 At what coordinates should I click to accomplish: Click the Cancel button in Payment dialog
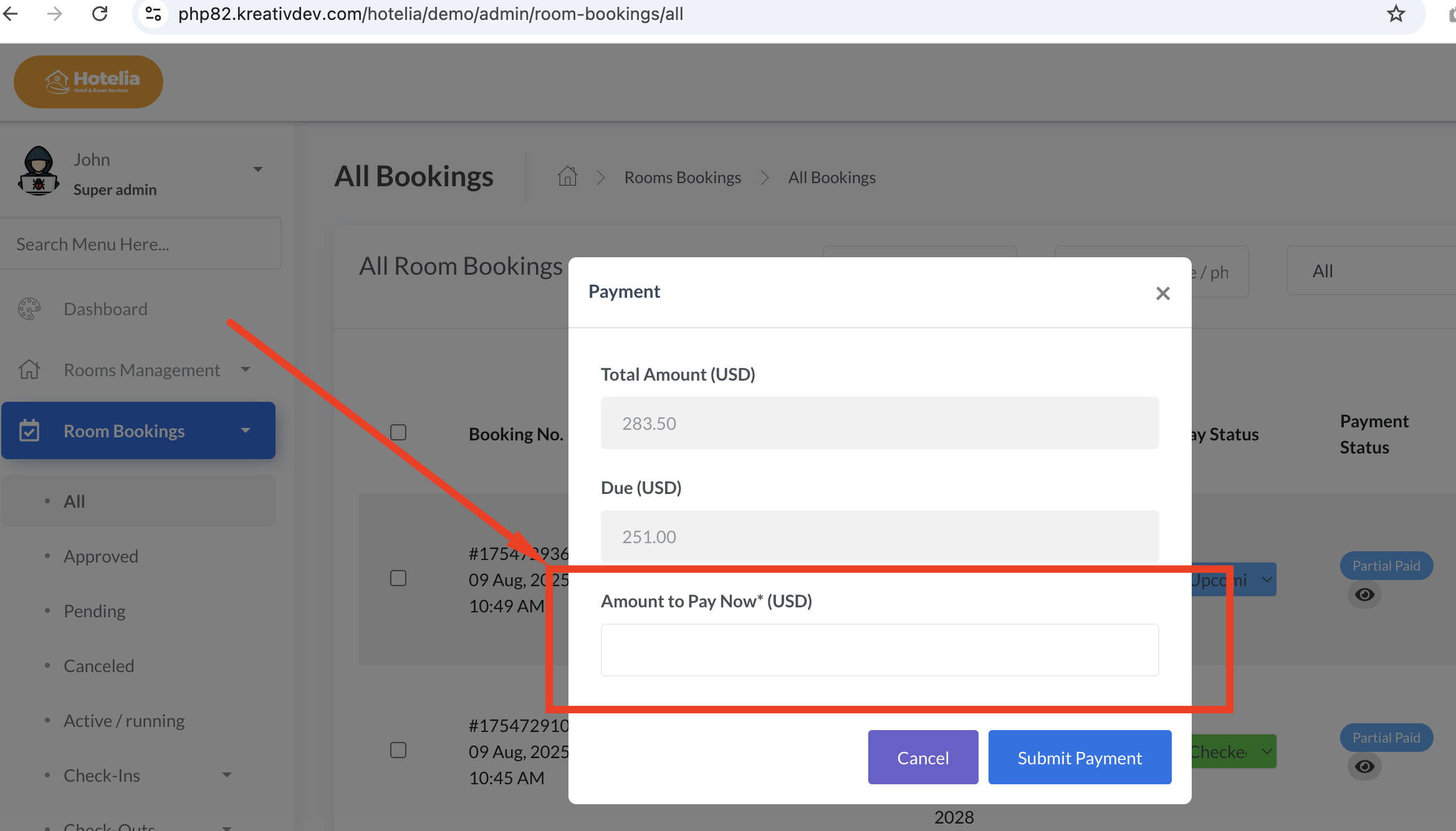(x=923, y=757)
